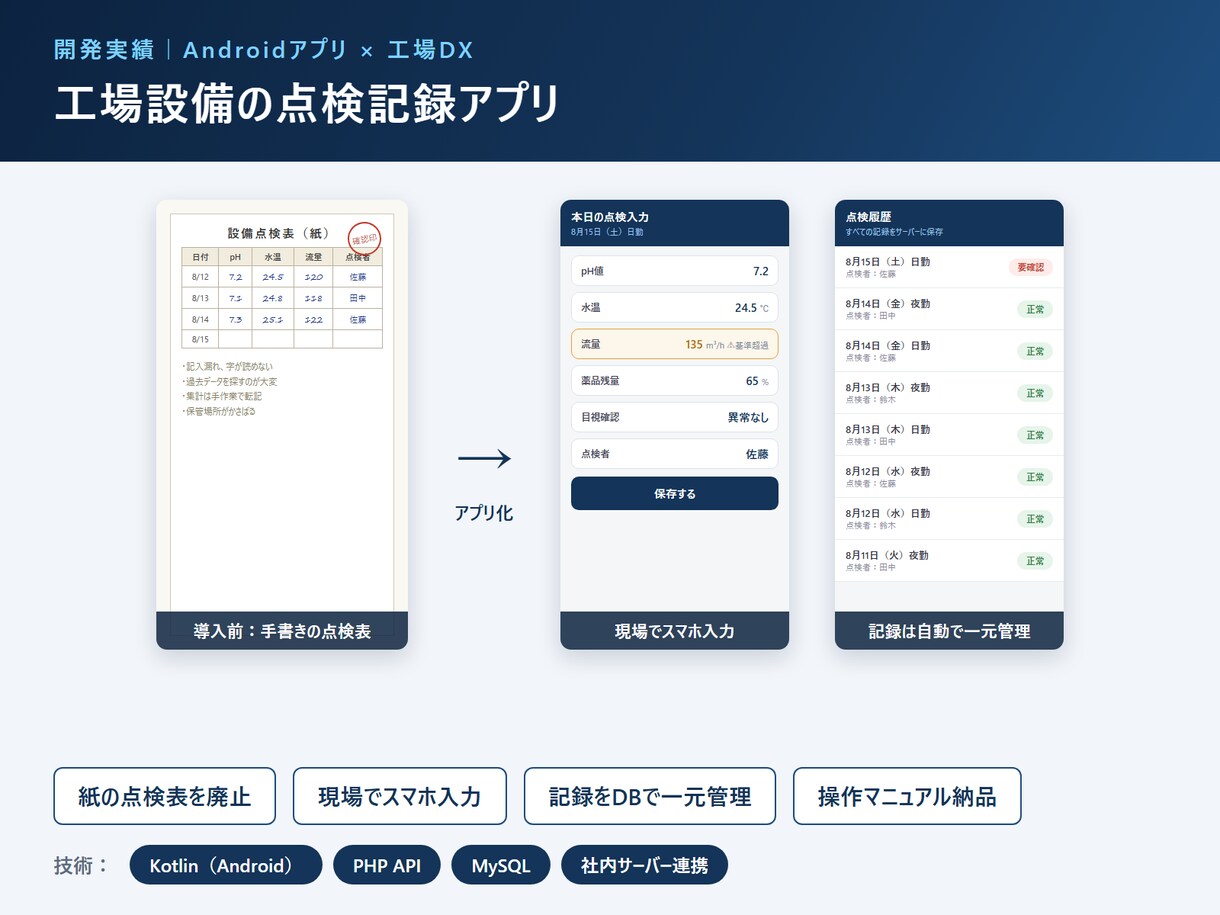Click the red 要確認 status badge
The height and width of the screenshot is (915, 1220).
point(1030,267)
